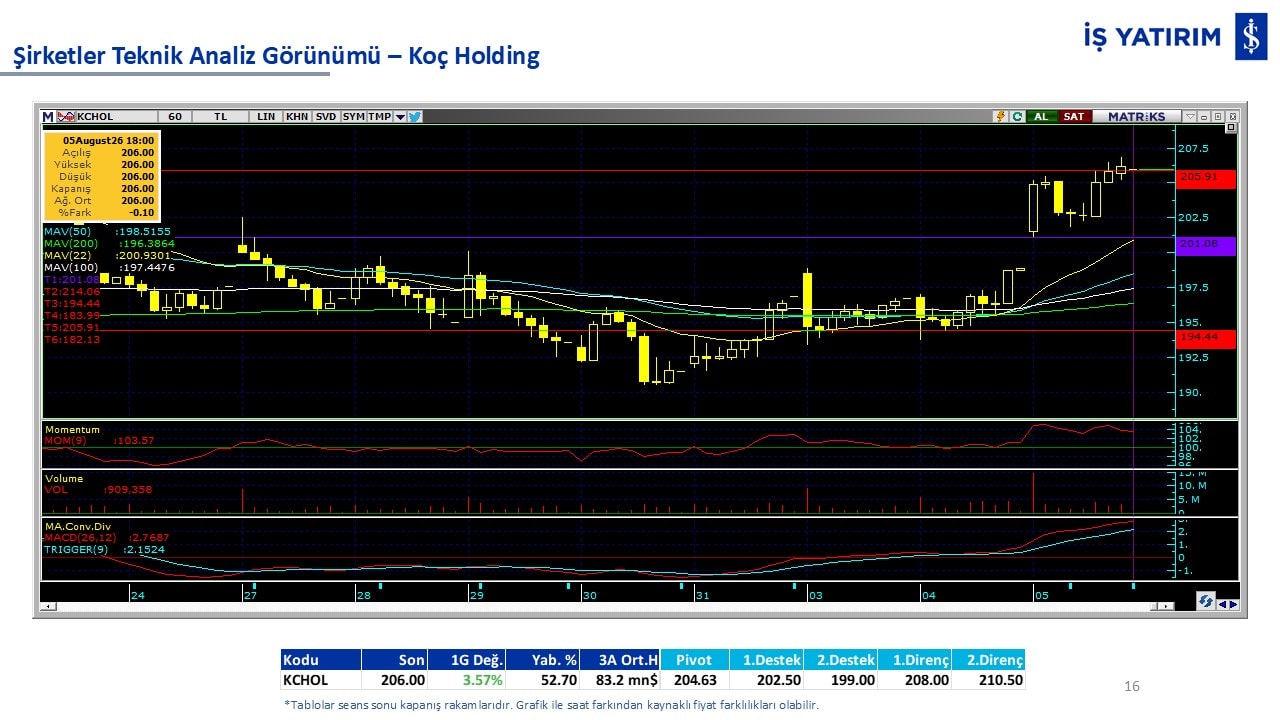Click the T3:194.44 trend level text

tap(72, 303)
